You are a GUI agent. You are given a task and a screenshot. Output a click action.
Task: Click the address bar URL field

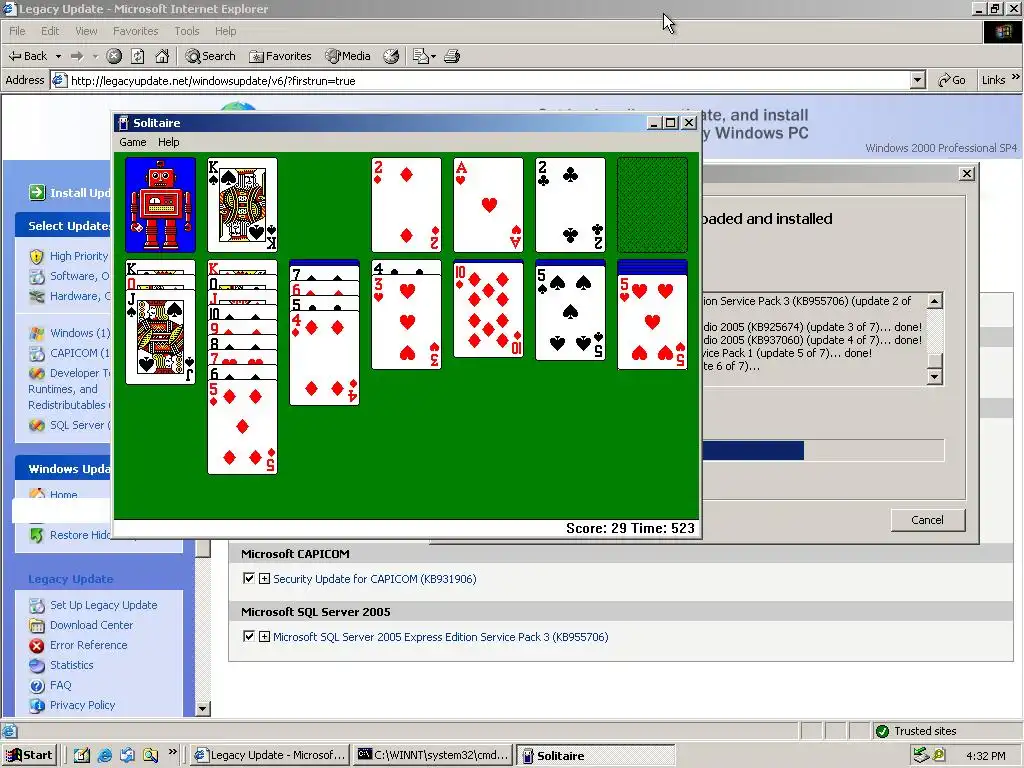coord(480,80)
